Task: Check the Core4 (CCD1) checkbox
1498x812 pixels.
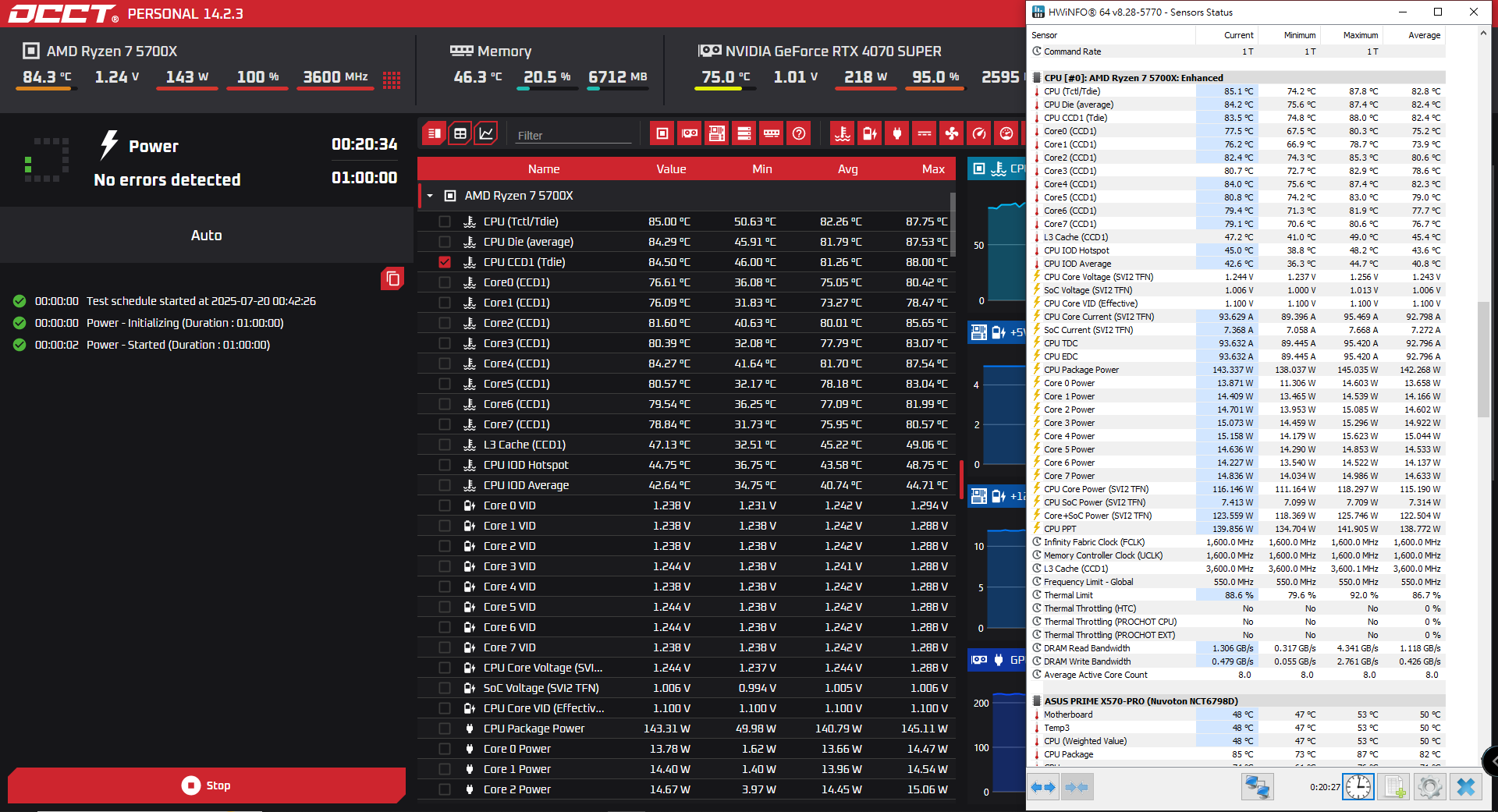Action: (x=445, y=363)
